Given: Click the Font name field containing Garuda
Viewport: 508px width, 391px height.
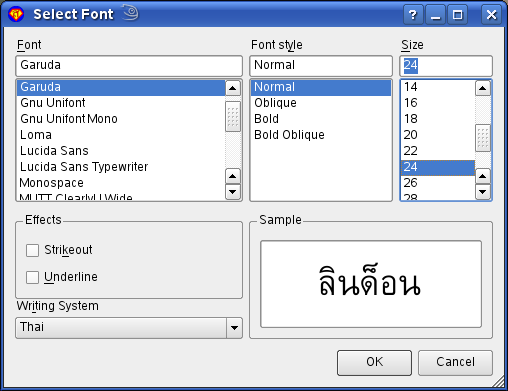Looking at the screenshot, I should (129, 66).
